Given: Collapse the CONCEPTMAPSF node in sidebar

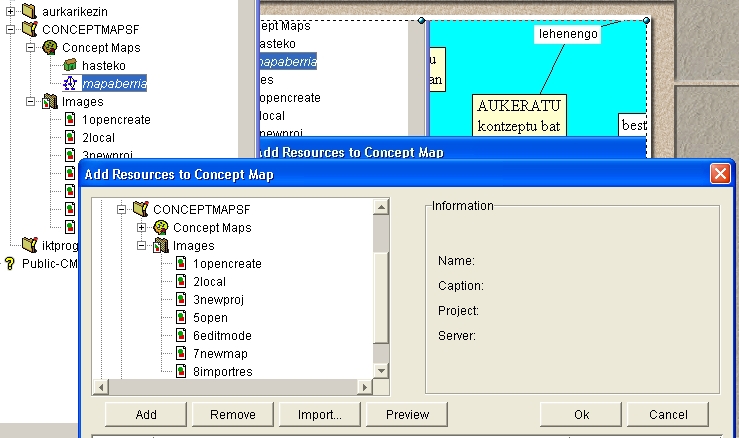Looking at the screenshot, I should click(9, 29).
